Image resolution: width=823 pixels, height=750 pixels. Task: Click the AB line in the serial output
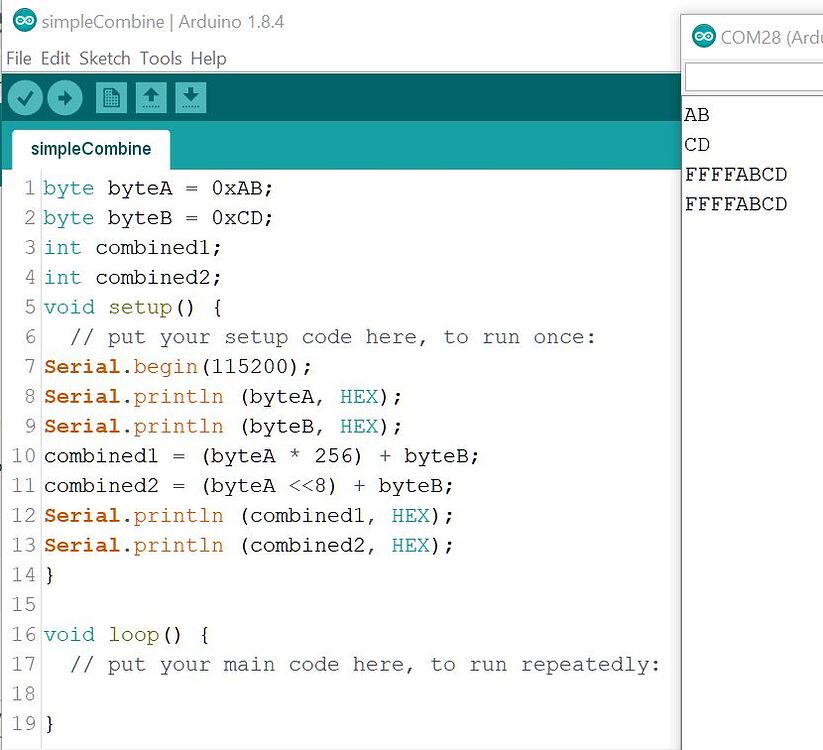tap(697, 115)
